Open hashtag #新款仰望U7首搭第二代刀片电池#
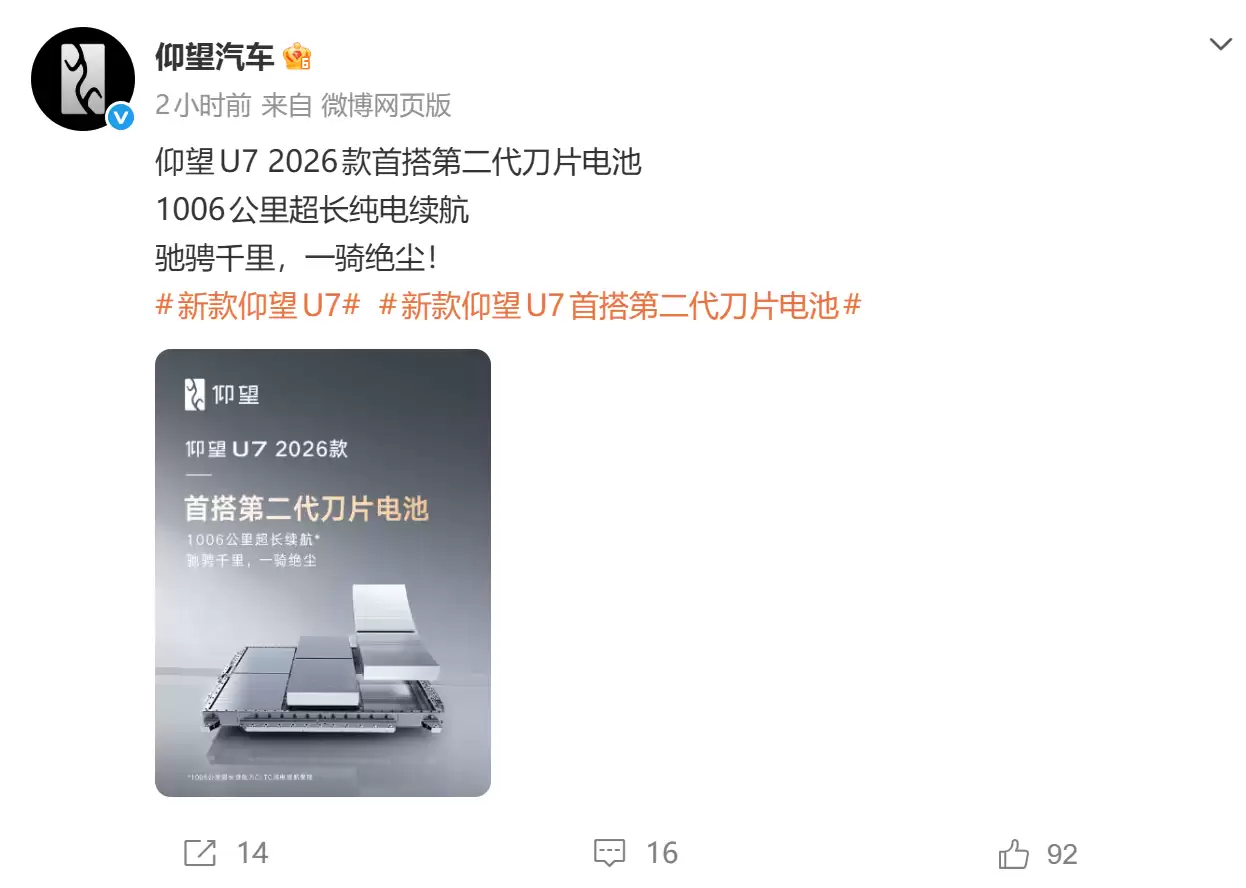The image size is (1246, 888). coord(621,306)
